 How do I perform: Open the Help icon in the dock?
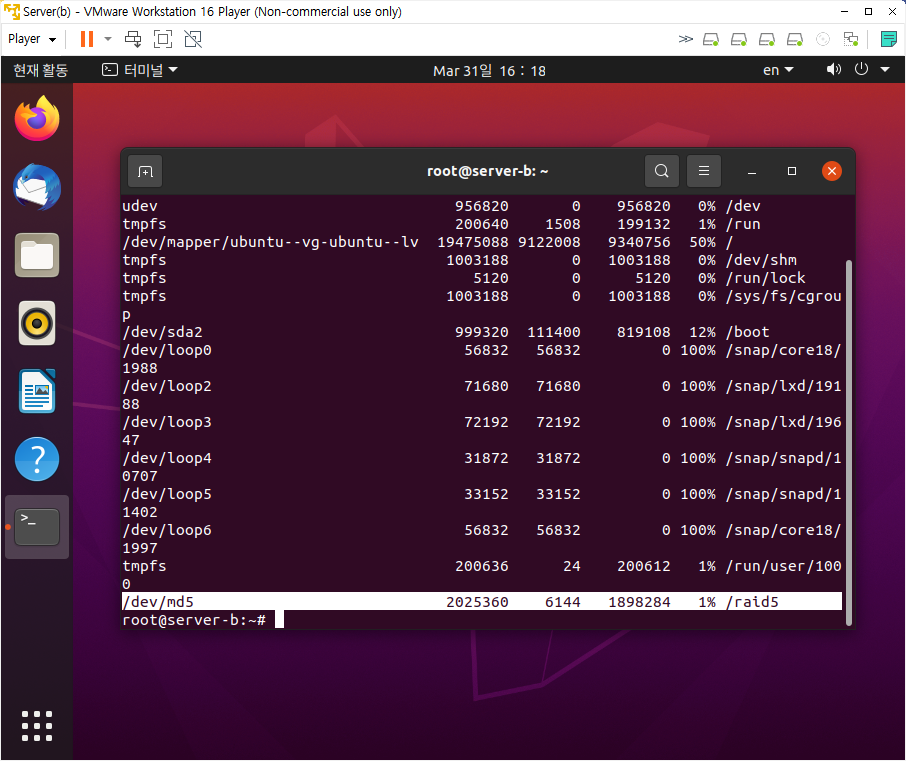coord(37,459)
